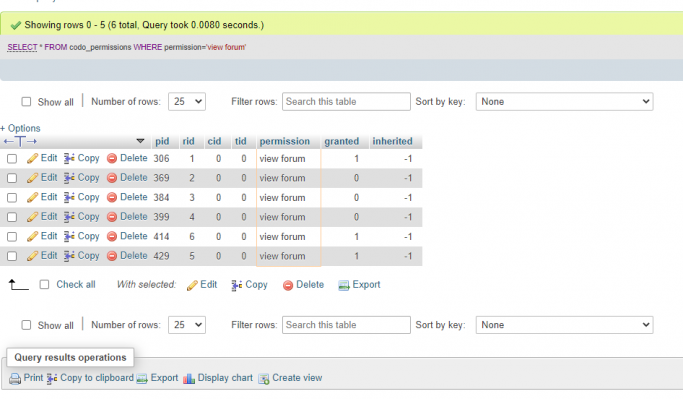The height and width of the screenshot is (399, 683).
Task: Click the top Filter rows search field
Action: tap(346, 101)
